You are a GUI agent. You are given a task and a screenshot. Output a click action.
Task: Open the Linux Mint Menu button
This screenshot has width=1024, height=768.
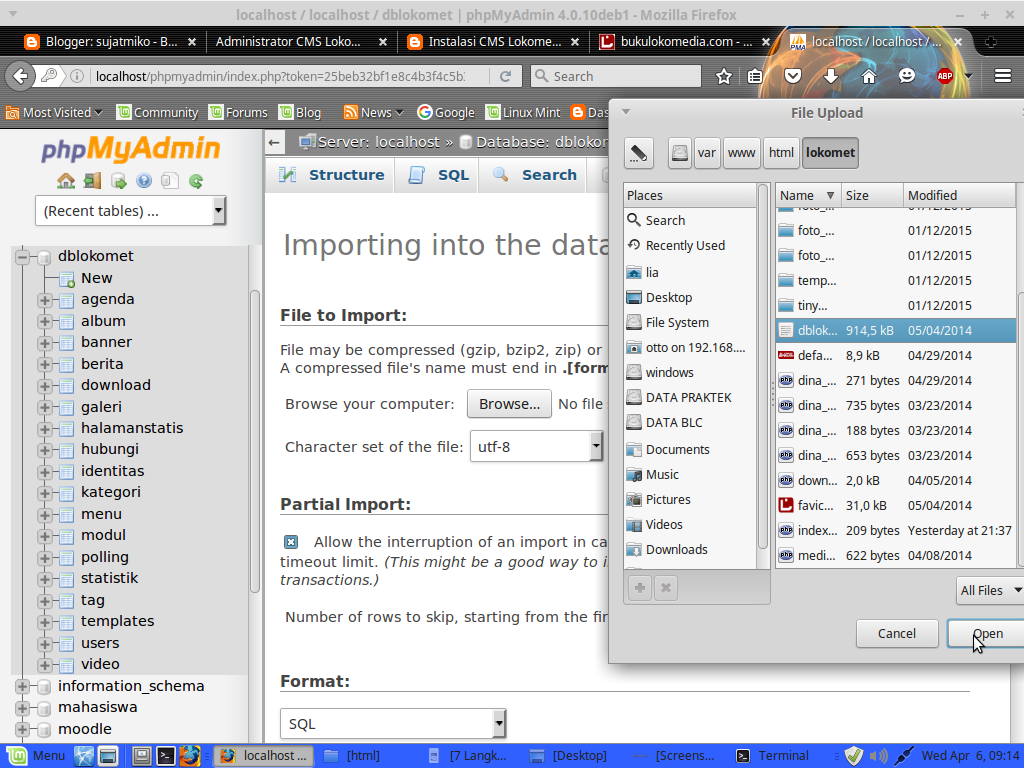click(37, 756)
